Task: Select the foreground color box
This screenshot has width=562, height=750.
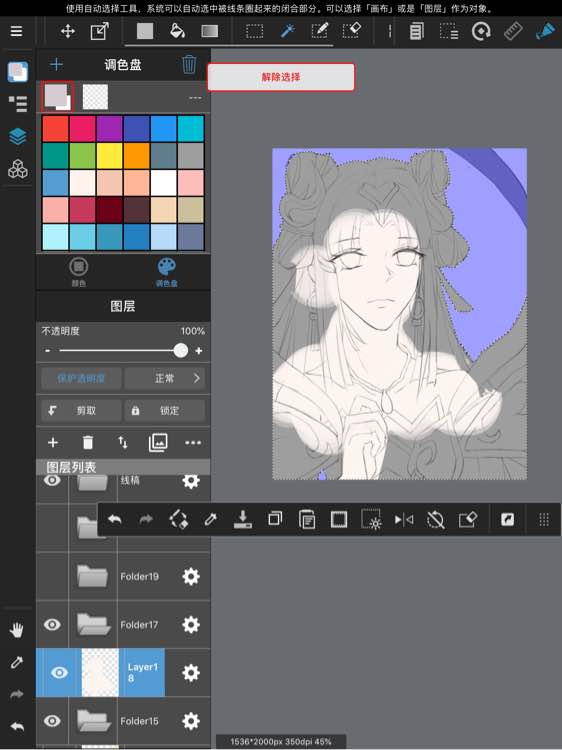Action: click(x=56, y=95)
